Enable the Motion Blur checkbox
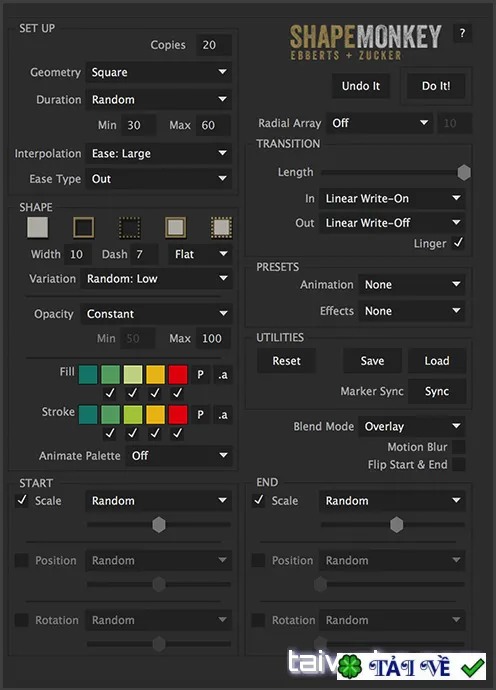The width and height of the screenshot is (496, 690). pyautogui.click(x=458, y=447)
